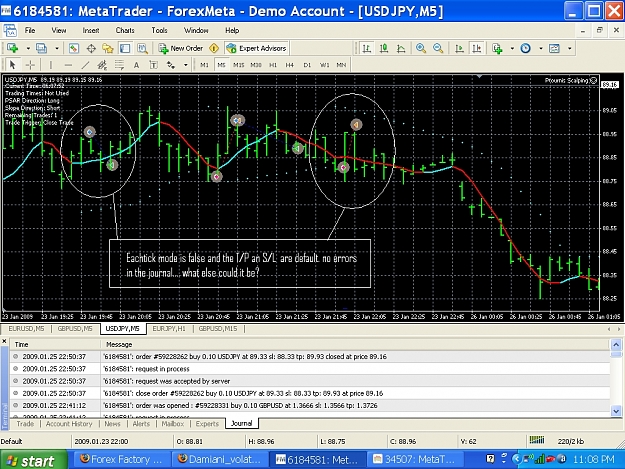Zoom out of the chart
This screenshot has height=469, width=625.
point(438,48)
